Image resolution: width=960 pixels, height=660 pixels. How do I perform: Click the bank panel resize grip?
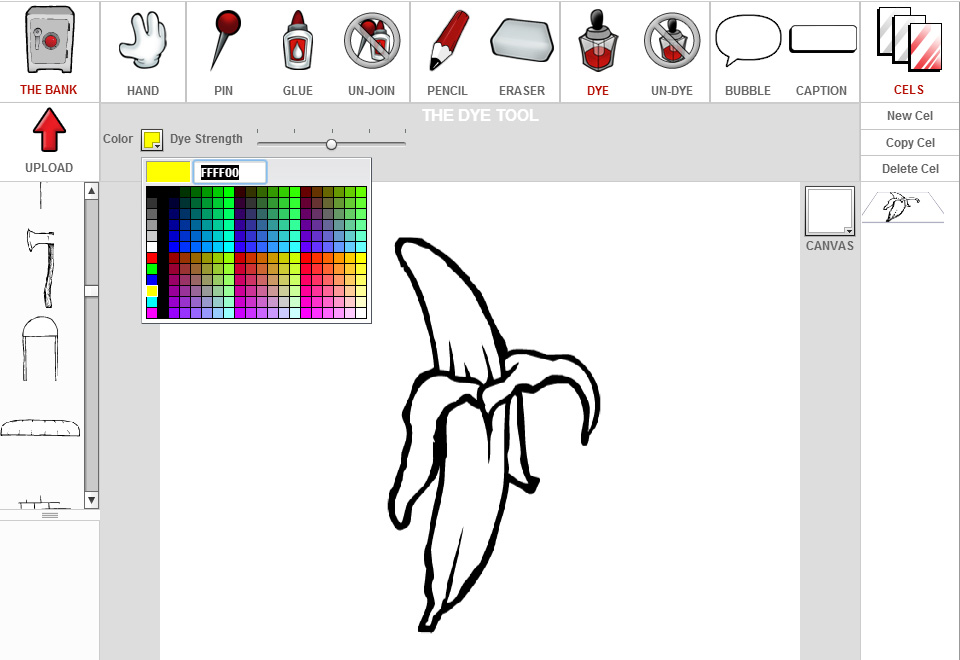point(50,516)
